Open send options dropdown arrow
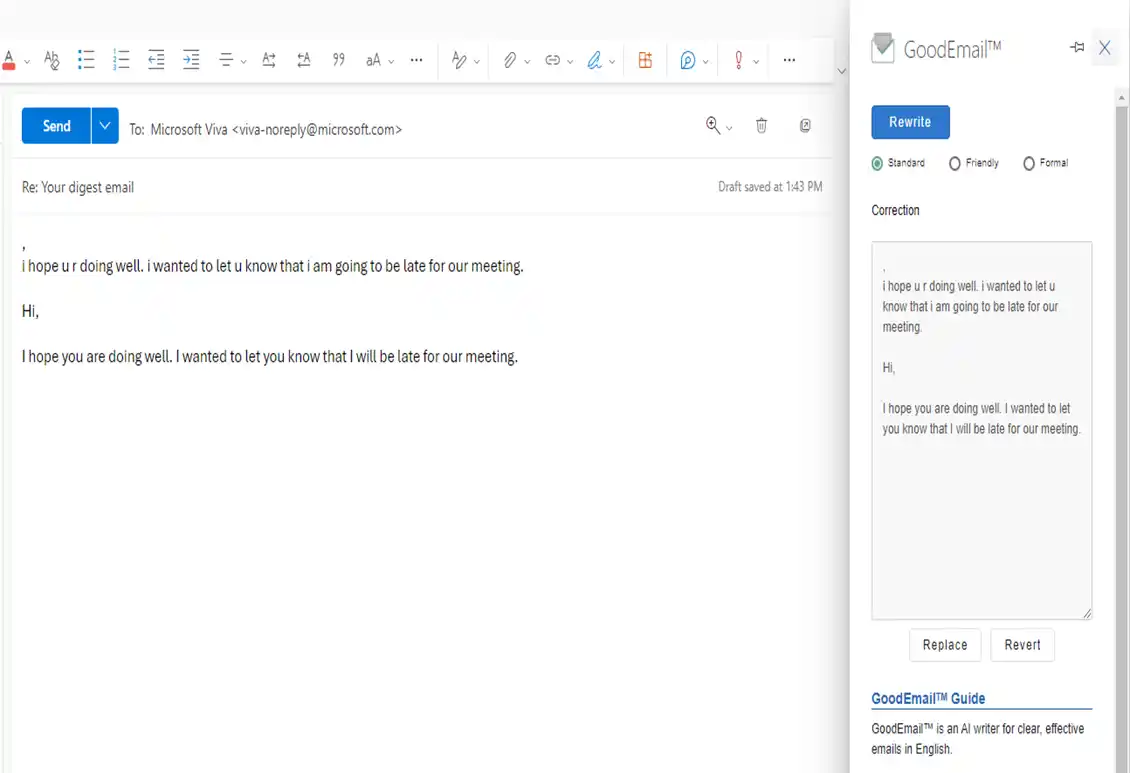This screenshot has width=1130, height=773. click(105, 126)
